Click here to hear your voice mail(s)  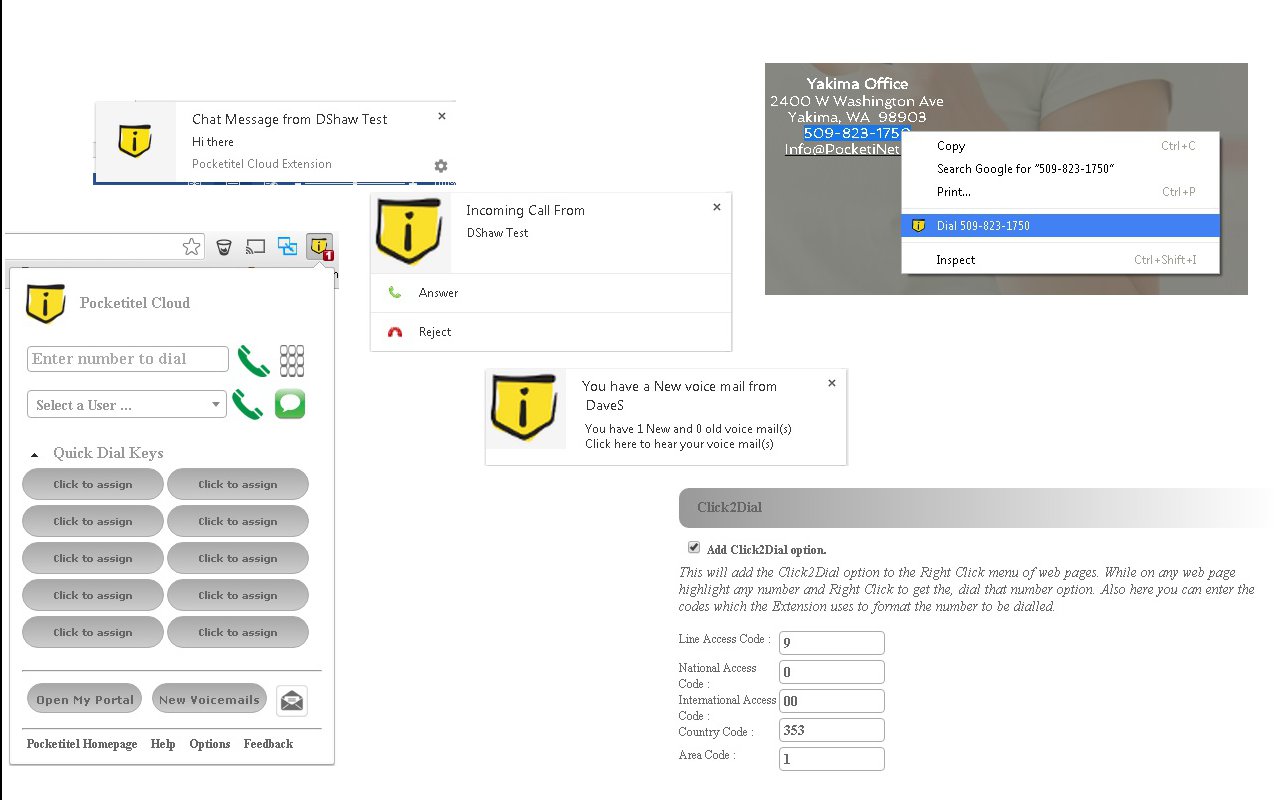pyautogui.click(x=679, y=444)
